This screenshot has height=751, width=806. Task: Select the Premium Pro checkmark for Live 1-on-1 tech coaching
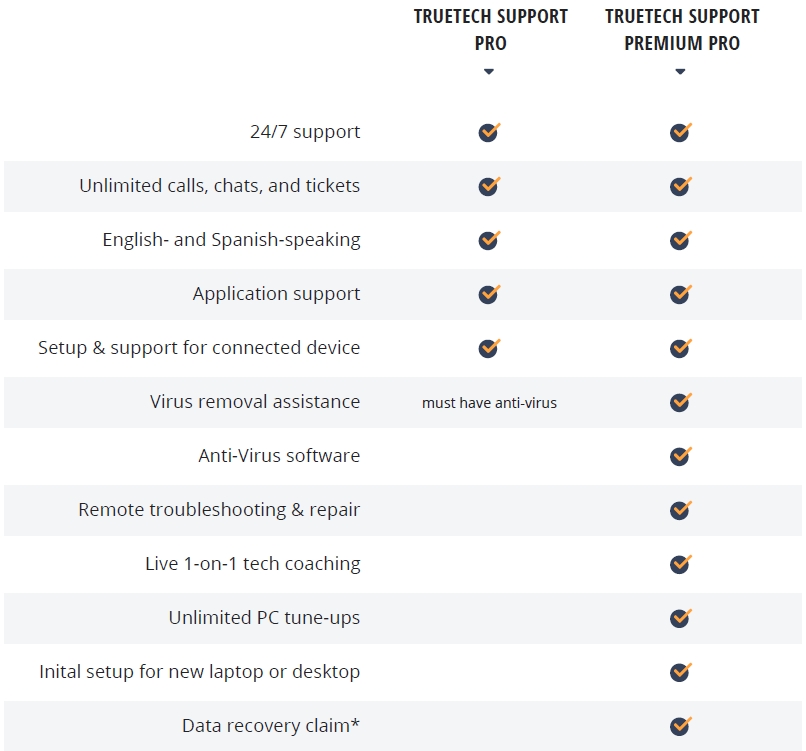(681, 564)
